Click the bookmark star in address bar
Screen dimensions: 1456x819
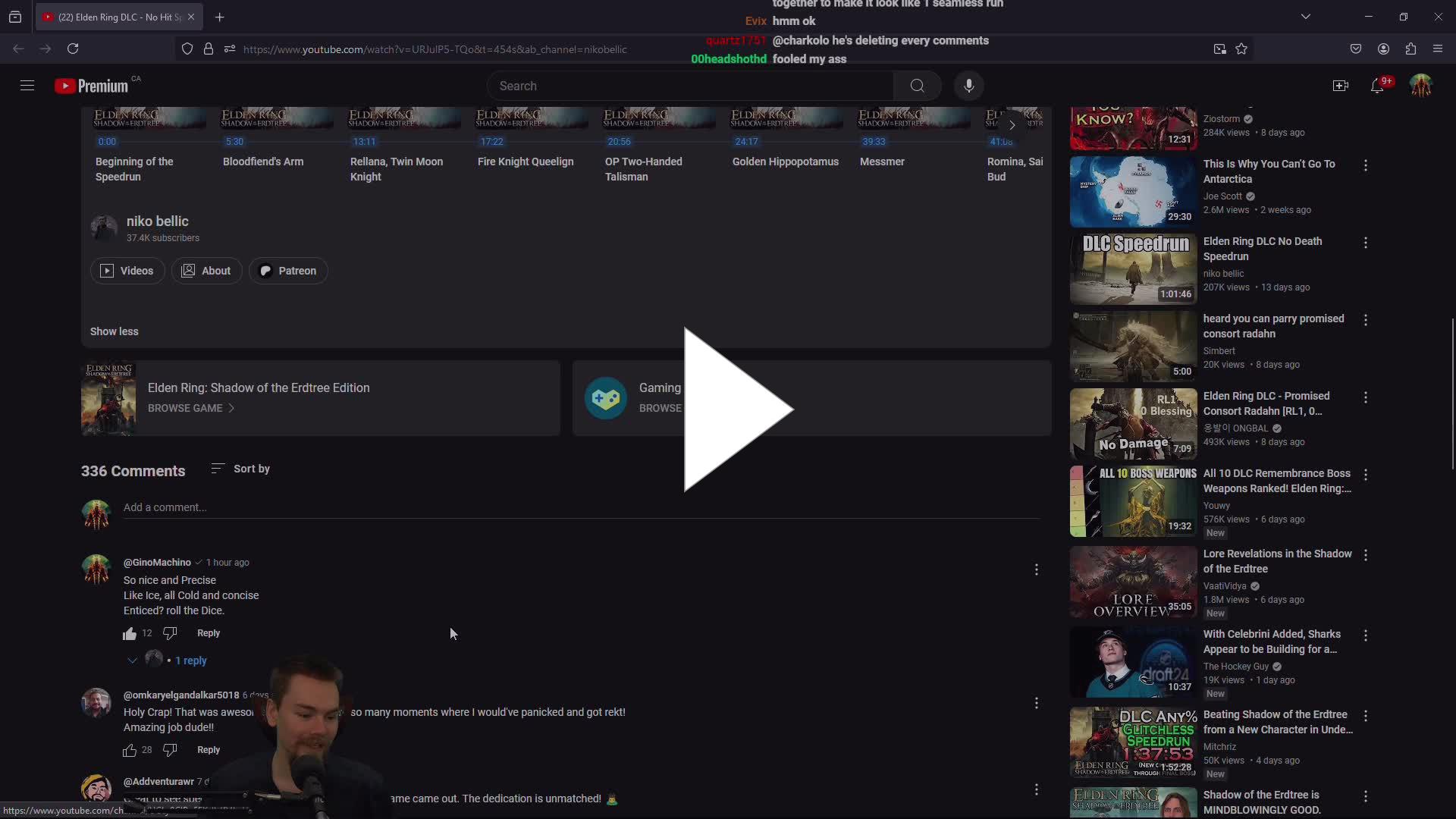tap(1242, 49)
